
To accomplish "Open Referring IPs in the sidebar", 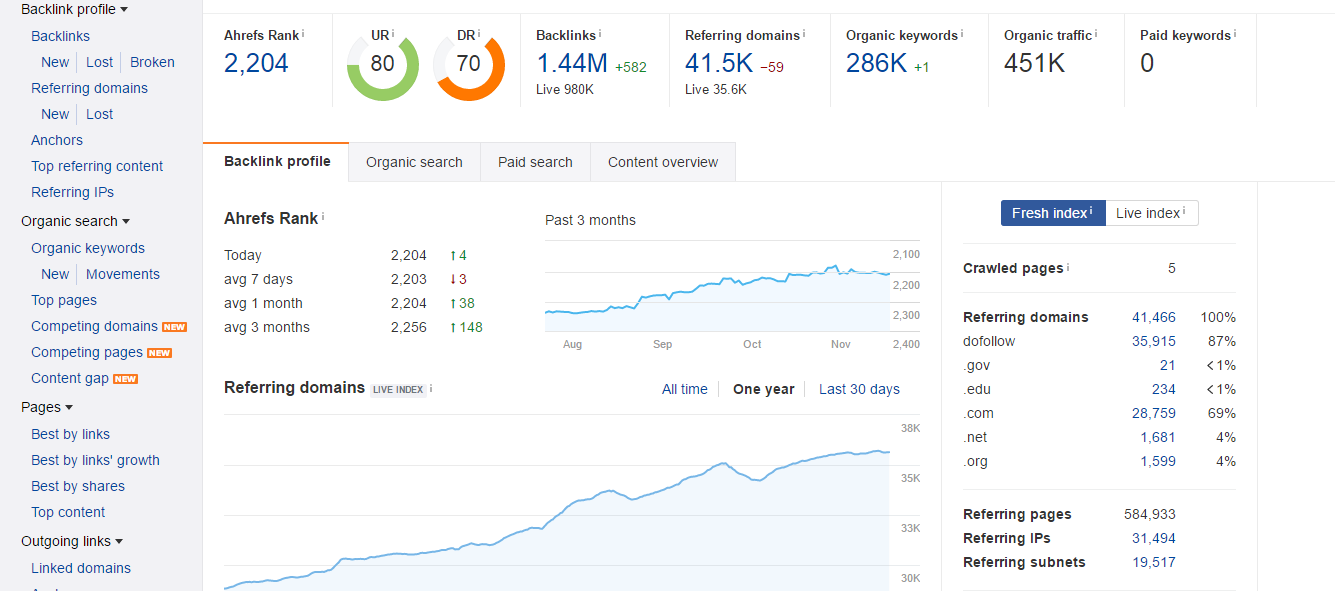I will click(72, 192).
